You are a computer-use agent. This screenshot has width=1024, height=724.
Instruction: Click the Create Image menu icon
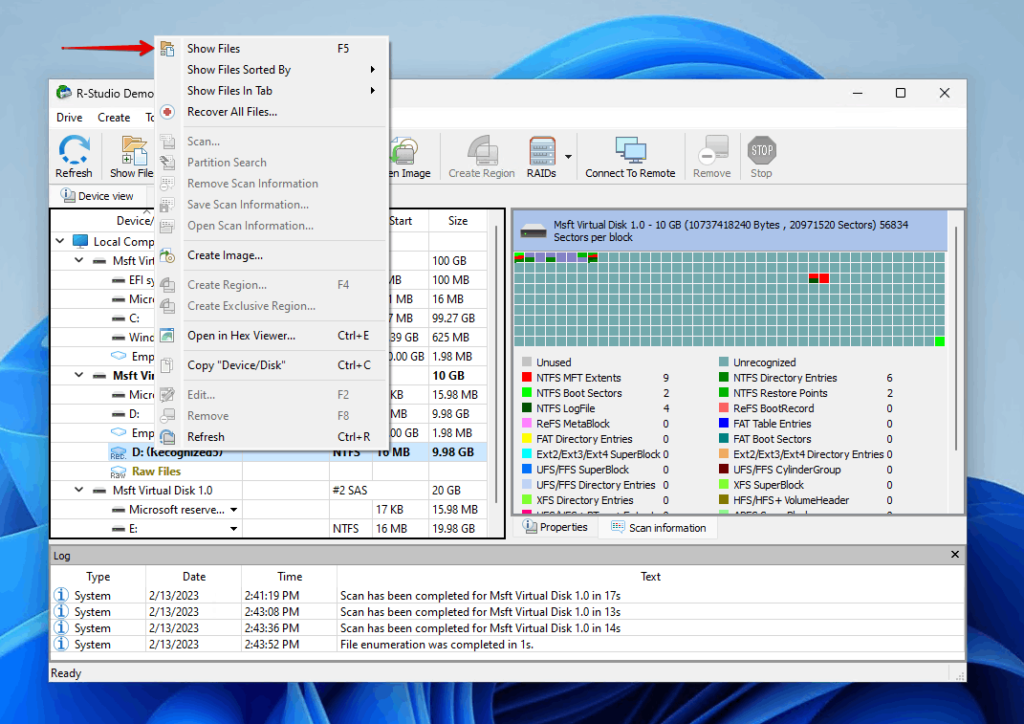(168, 255)
